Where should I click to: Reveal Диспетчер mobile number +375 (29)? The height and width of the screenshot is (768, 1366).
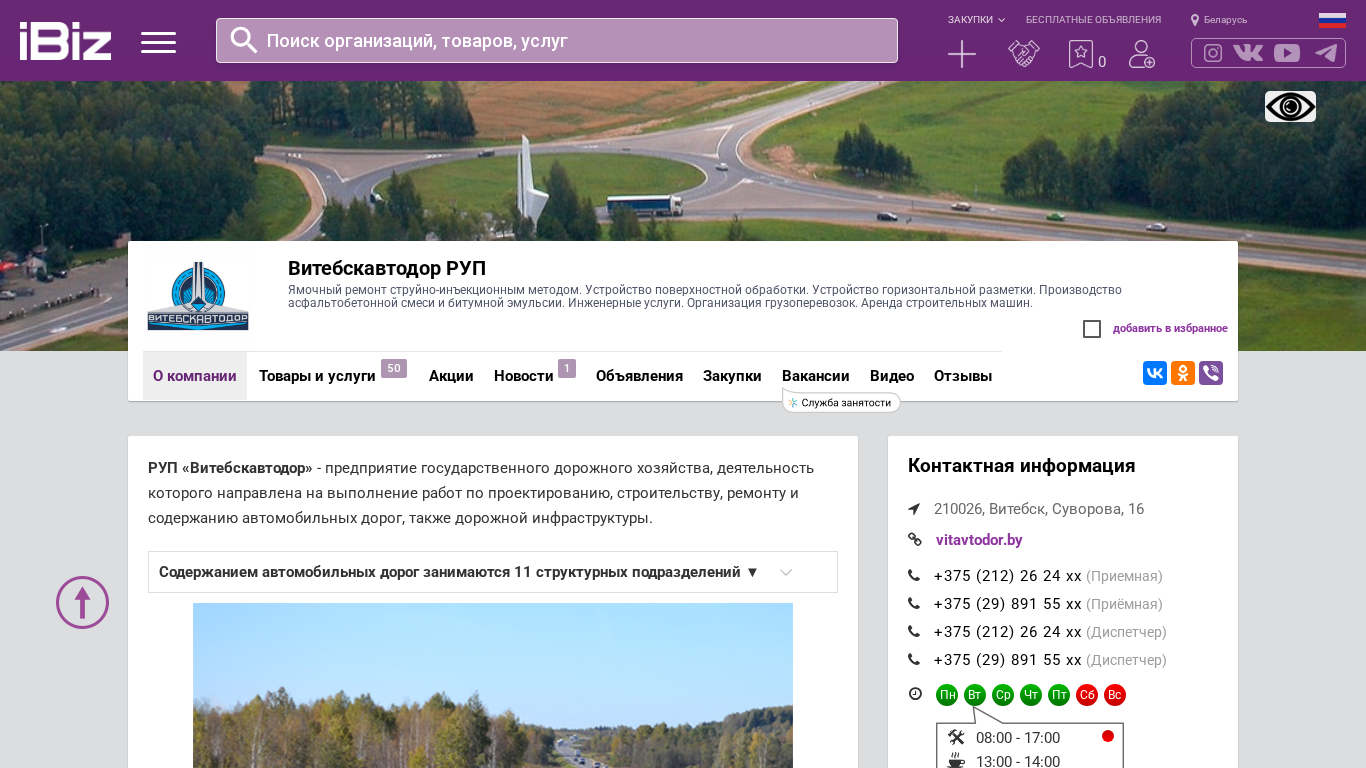click(1008, 660)
